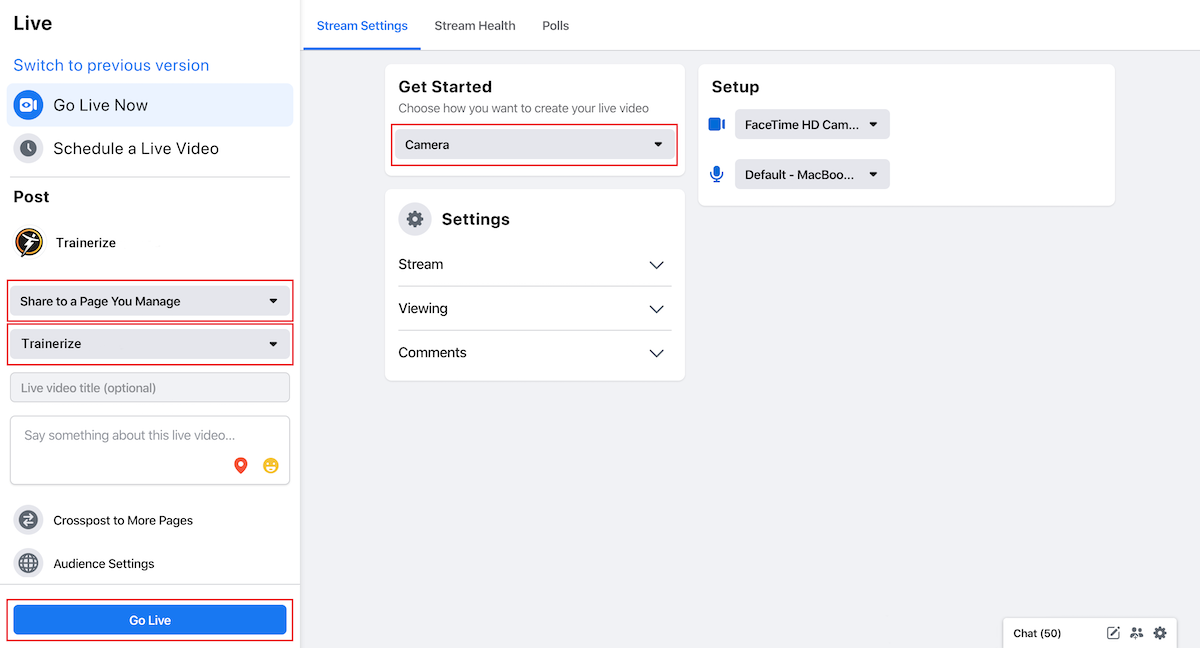
Task: Click Switch to previous version link
Action: point(111,66)
